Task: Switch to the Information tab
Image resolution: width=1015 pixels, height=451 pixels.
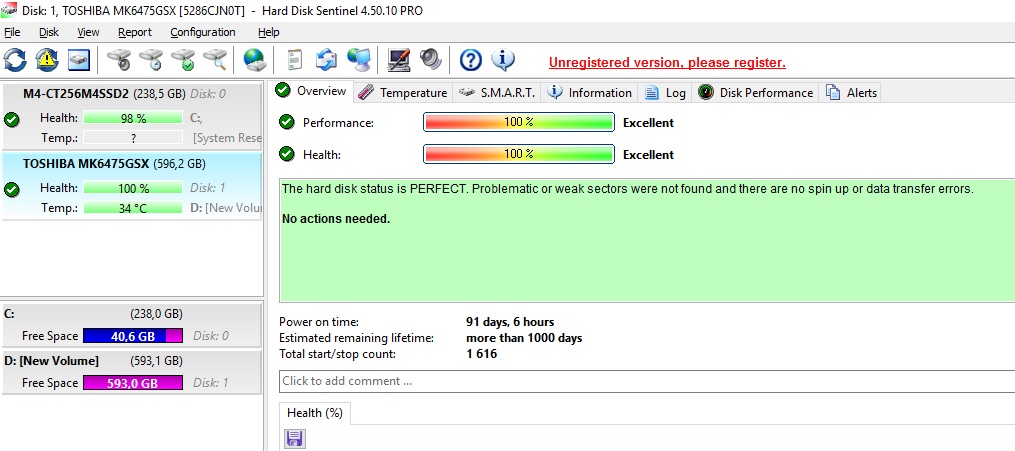Action: pyautogui.click(x=590, y=93)
